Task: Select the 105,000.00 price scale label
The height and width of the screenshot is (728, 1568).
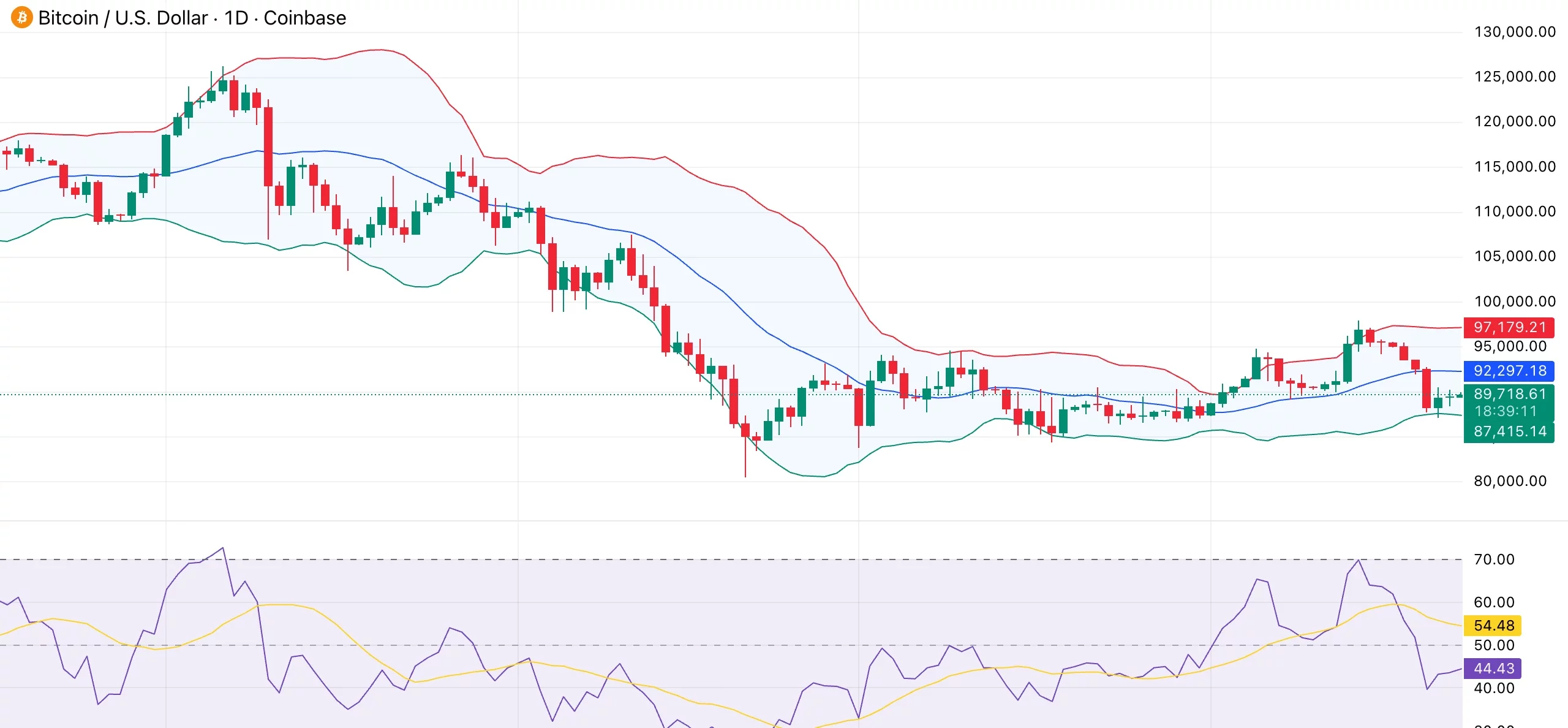Action: (x=1515, y=256)
